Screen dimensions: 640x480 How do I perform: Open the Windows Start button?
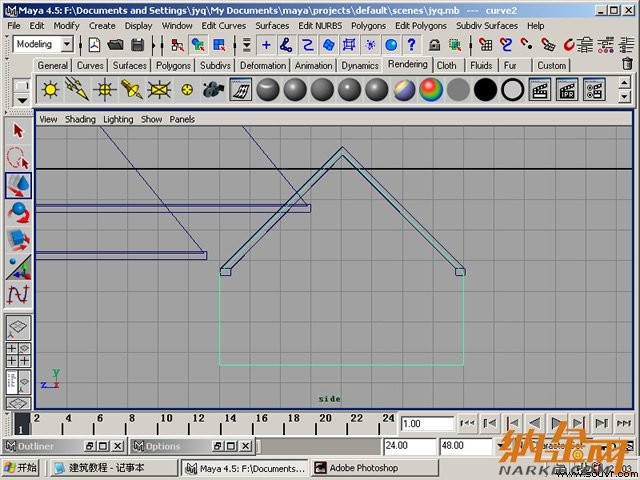21,468
